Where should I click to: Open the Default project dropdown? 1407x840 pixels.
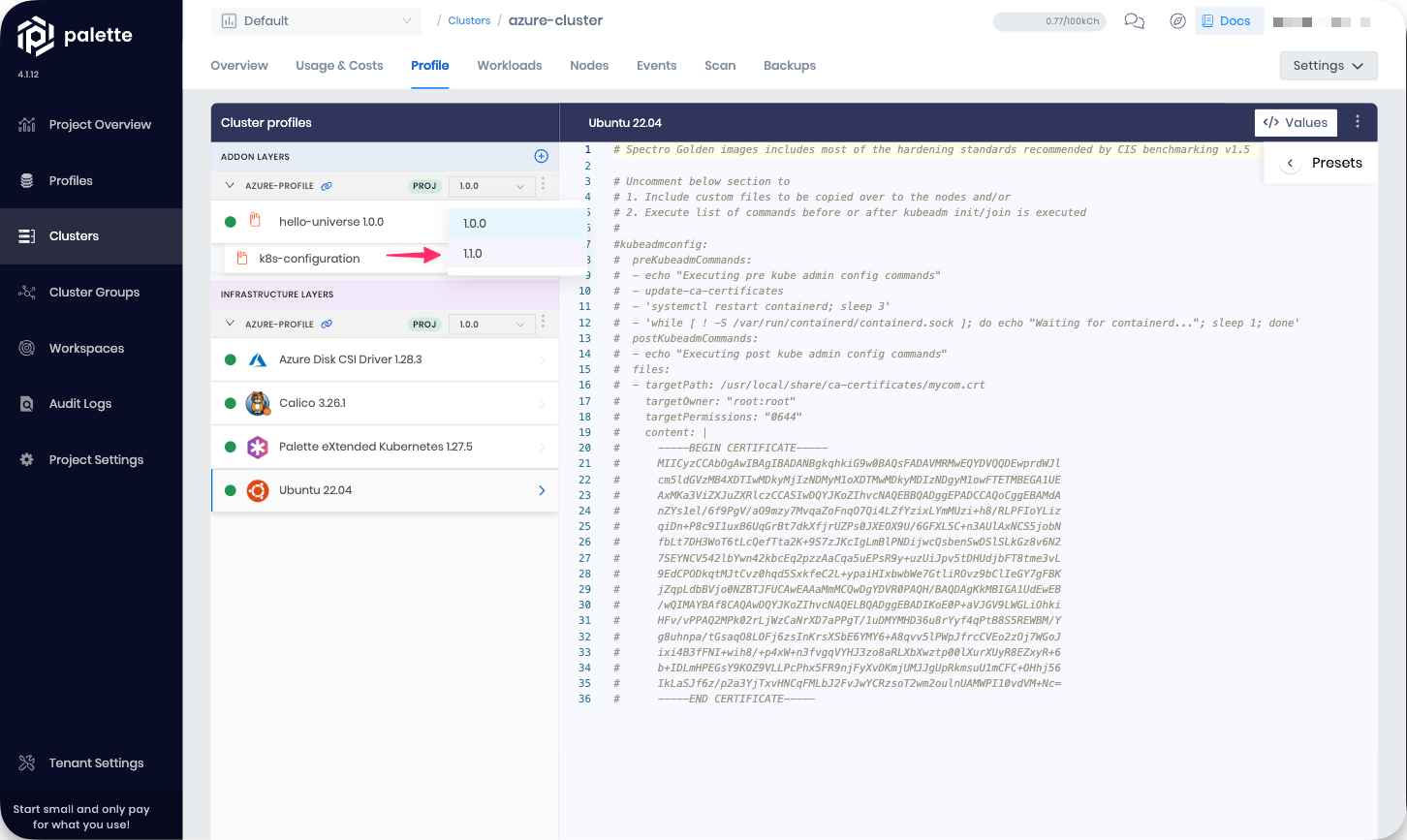tap(316, 21)
